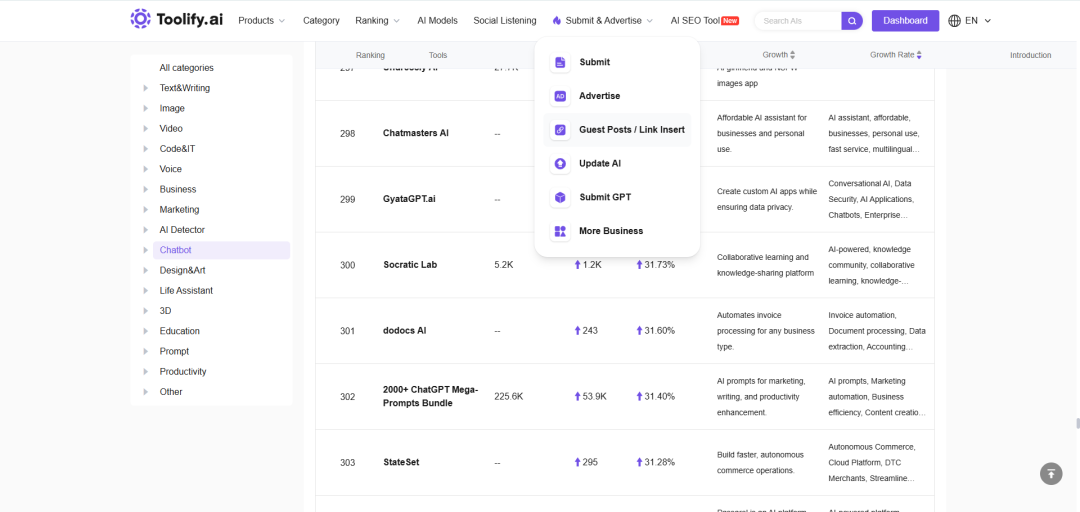Click the Search AIs input field
The image size is (1080, 512).
point(798,21)
